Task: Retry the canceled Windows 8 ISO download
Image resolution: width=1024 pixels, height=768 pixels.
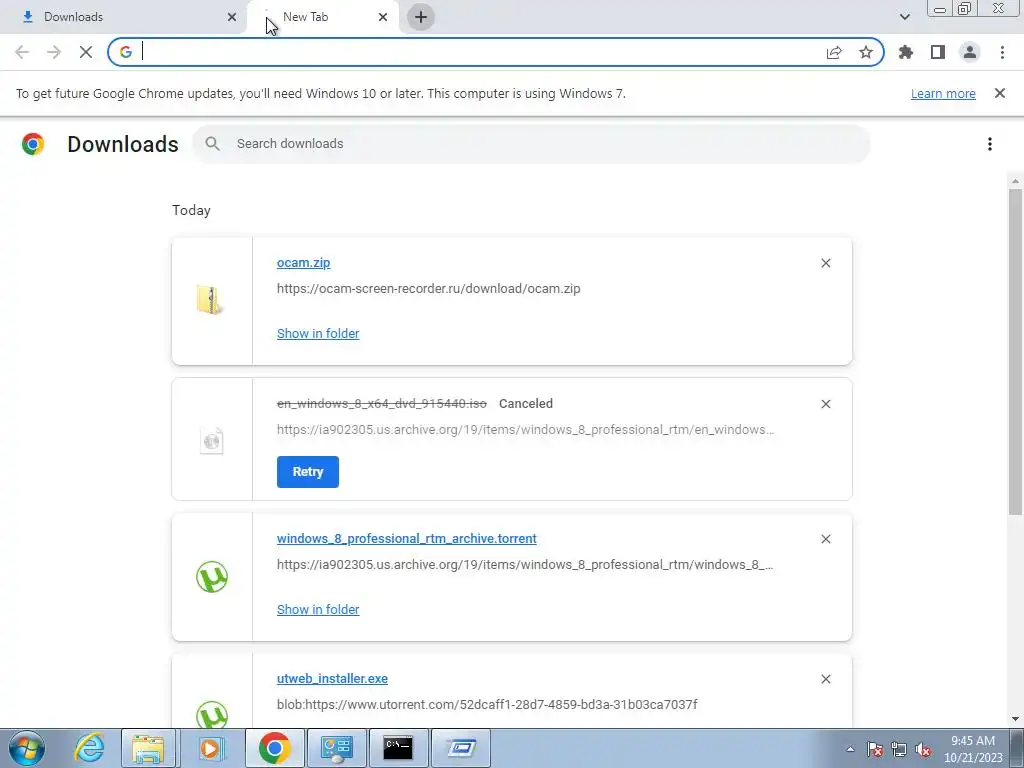Action: coord(308,472)
